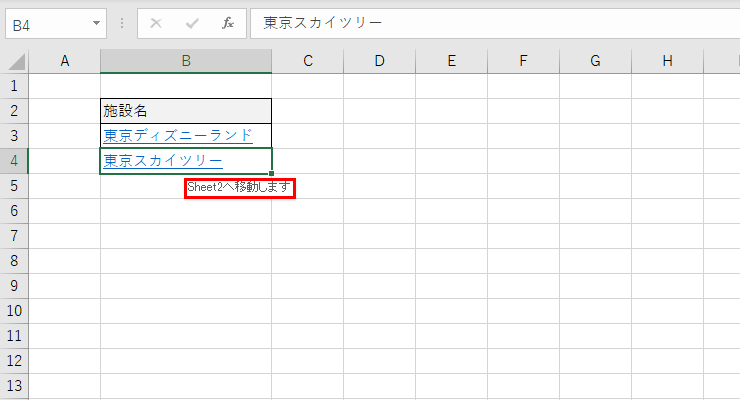Select column G header
740x400 pixels.
596,61
